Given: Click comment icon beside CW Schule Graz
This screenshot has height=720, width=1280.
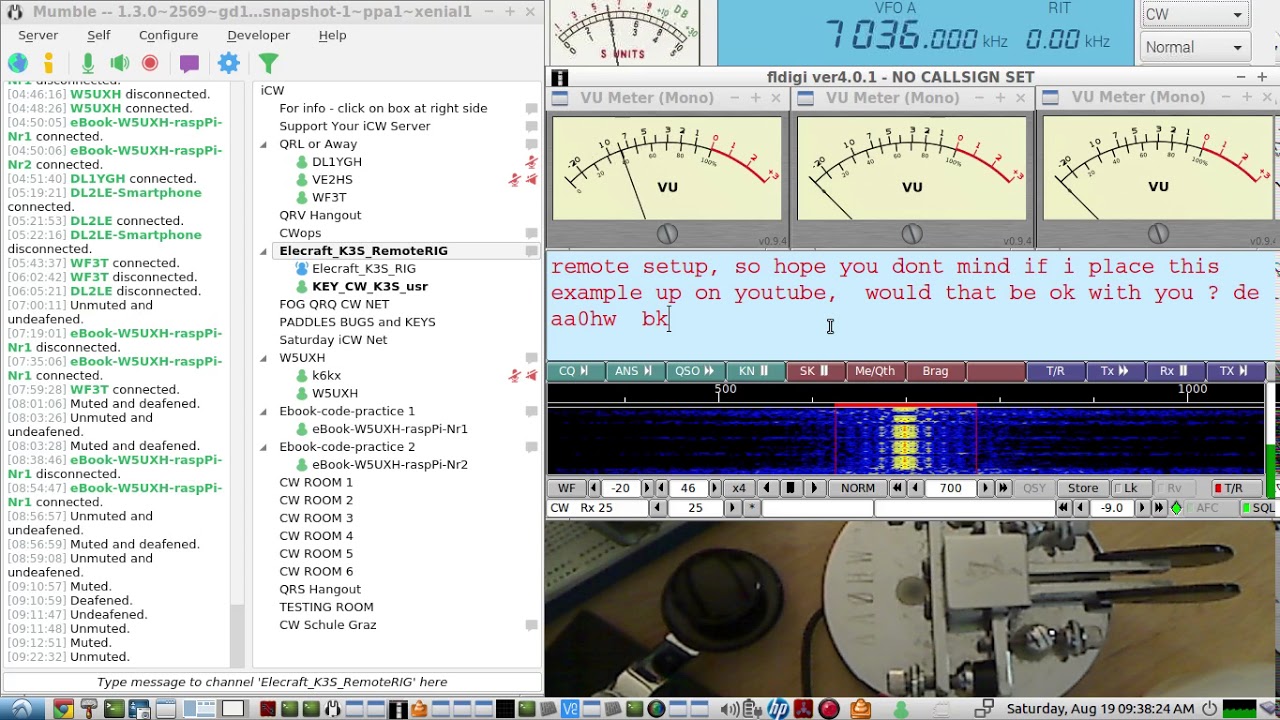Looking at the screenshot, I should [x=532, y=625].
